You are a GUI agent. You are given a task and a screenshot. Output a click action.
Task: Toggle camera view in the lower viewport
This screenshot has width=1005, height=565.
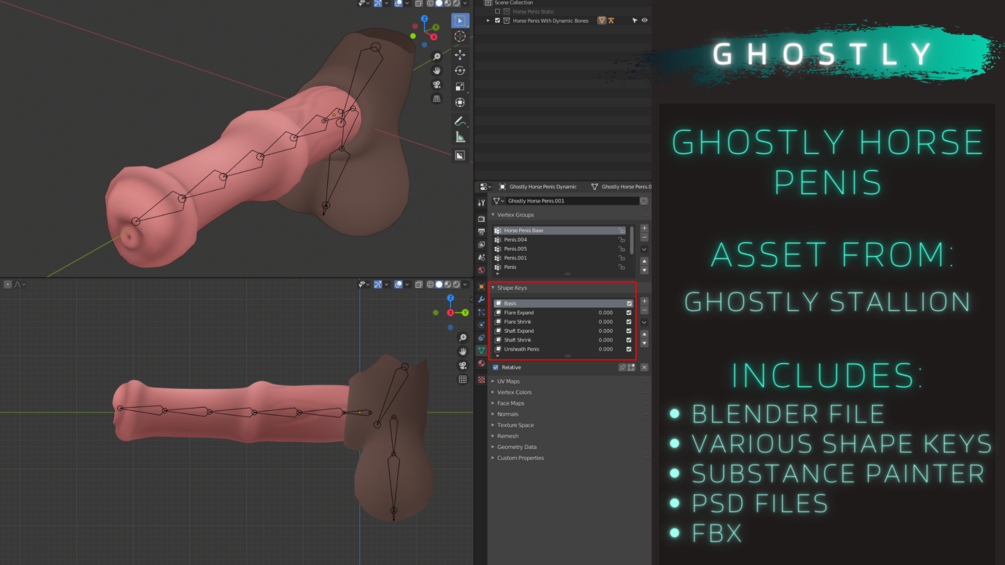463,366
